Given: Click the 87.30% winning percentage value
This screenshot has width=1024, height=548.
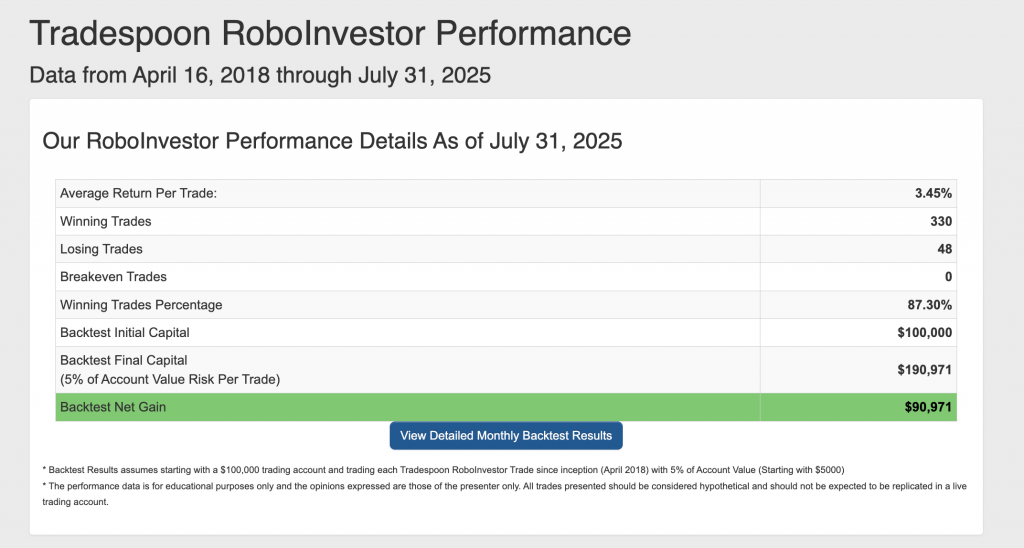Looking at the screenshot, I should coord(930,305).
